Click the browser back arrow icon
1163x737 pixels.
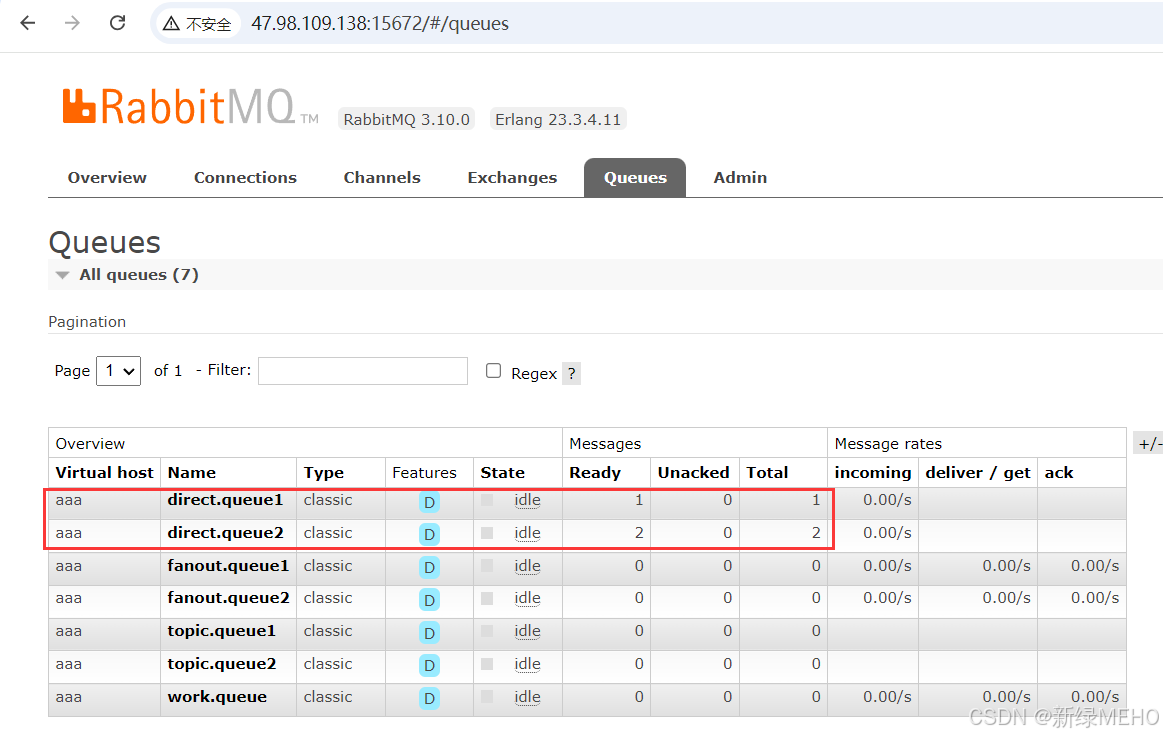pyautogui.click(x=27, y=23)
